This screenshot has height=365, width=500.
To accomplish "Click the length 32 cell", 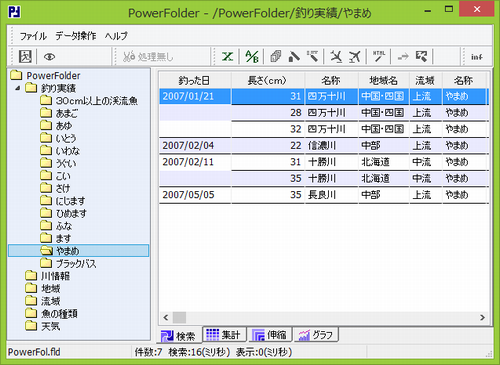I will [x=268, y=129].
